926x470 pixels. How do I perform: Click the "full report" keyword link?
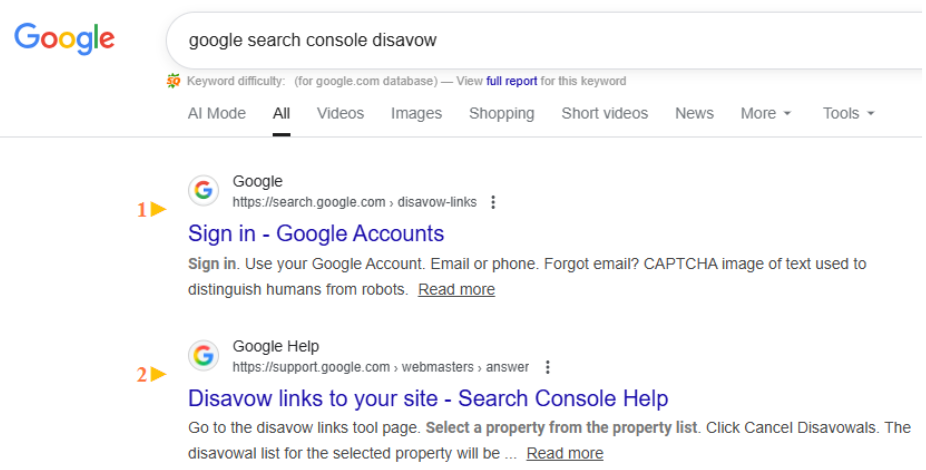512,81
